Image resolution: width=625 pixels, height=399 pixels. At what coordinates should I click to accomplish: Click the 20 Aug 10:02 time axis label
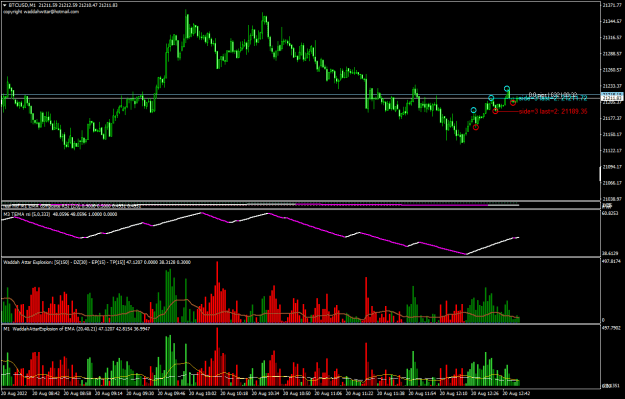click(204, 393)
